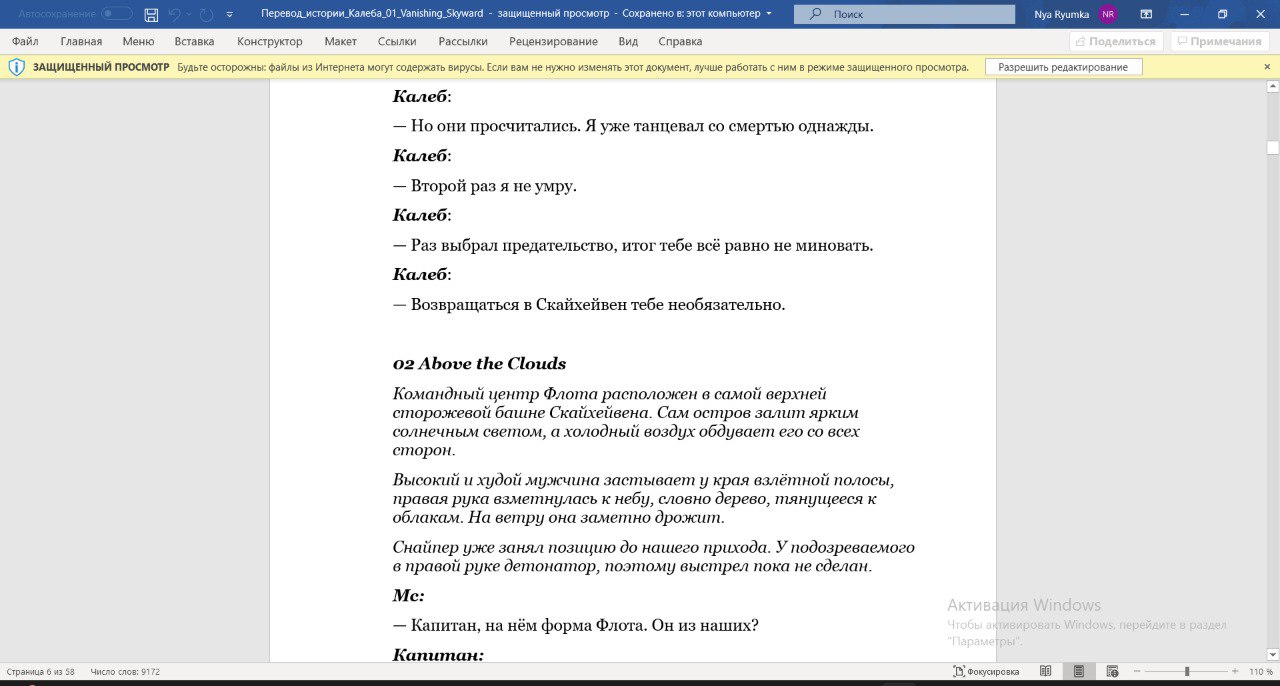Image resolution: width=1280 pixels, height=686 pixels.
Task: Click the vertical scrollbar down arrow
Action: (x=1272, y=655)
